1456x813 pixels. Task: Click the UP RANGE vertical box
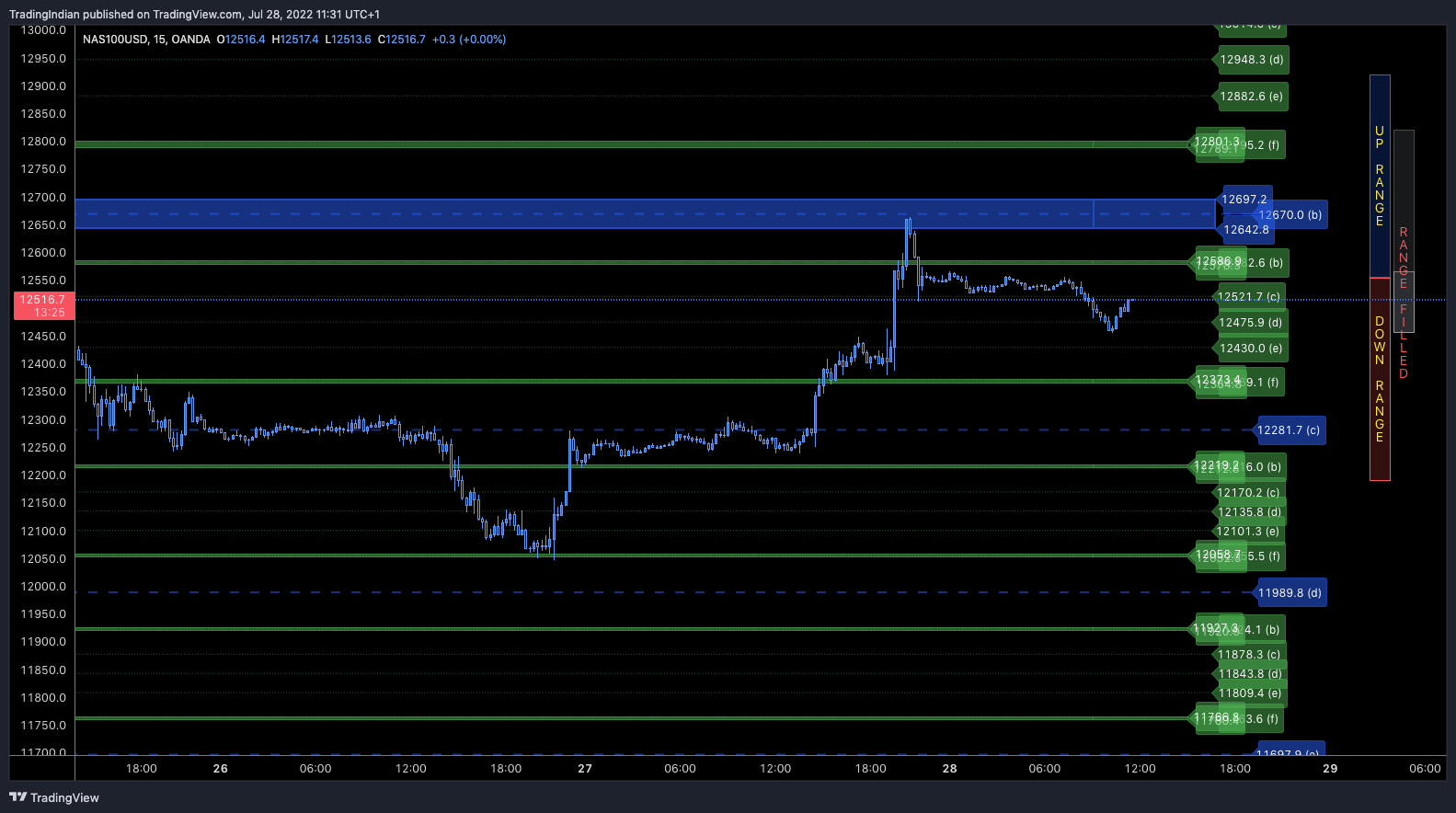[1380, 176]
